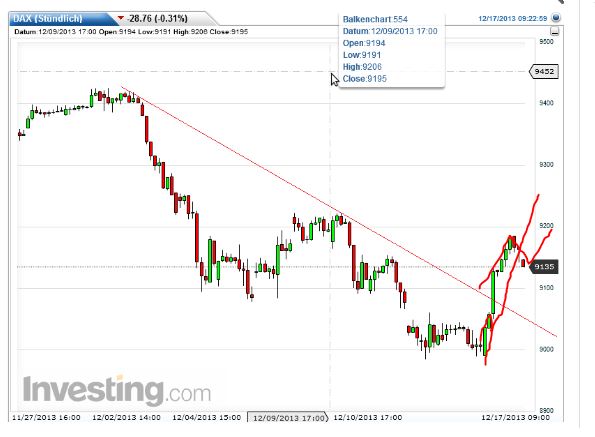This screenshot has height=437, width=595.
Task: Click the 11/27/2013 16:00 axis date
Action: 46,417
